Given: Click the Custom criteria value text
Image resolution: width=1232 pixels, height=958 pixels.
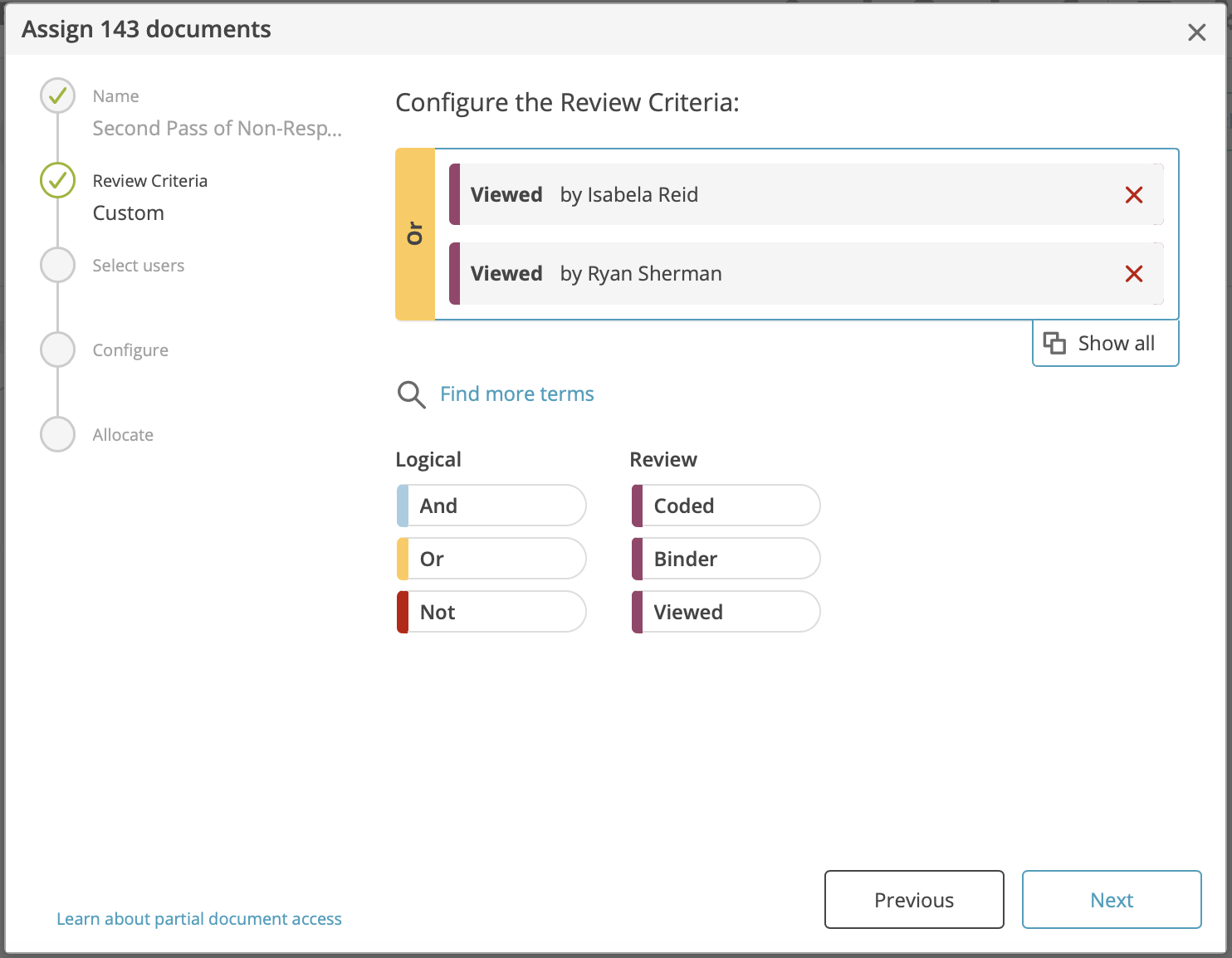Looking at the screenshot, I should click(x=129, y=213).
